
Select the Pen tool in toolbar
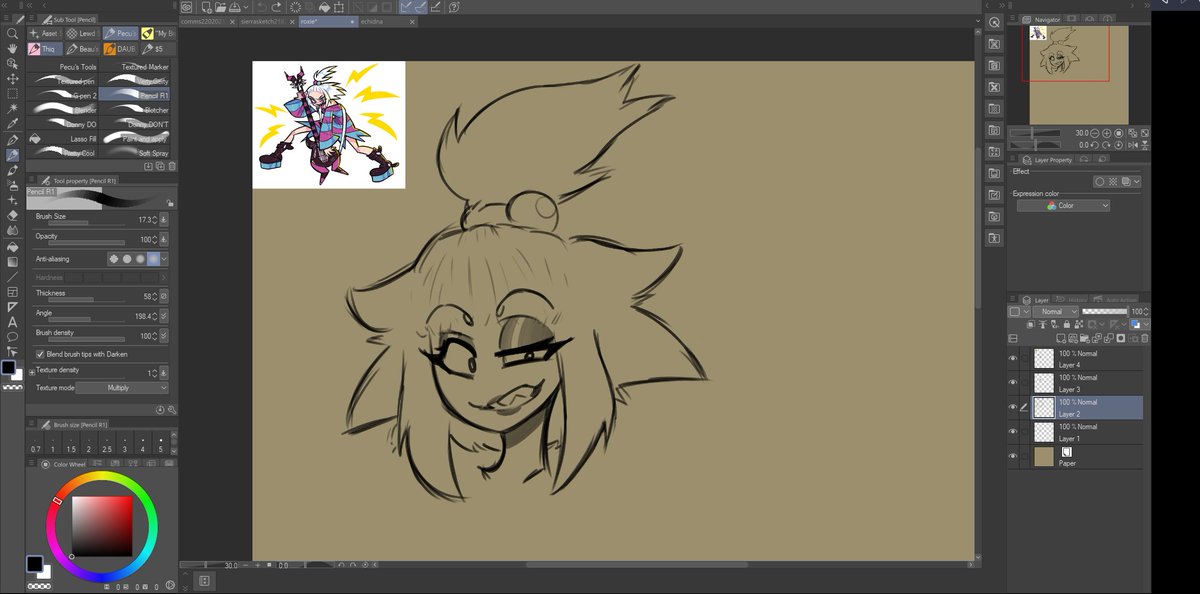click(12, 139)
